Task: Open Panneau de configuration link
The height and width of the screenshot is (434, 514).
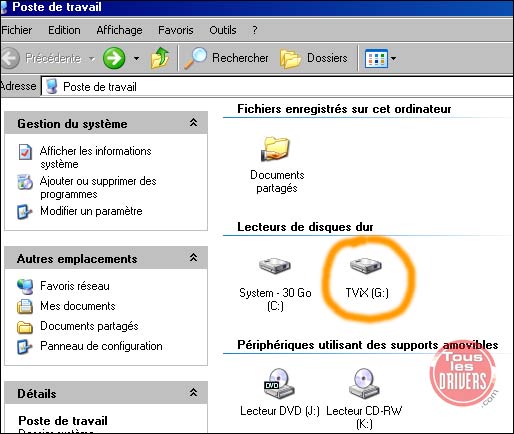Action: point(101,346)
